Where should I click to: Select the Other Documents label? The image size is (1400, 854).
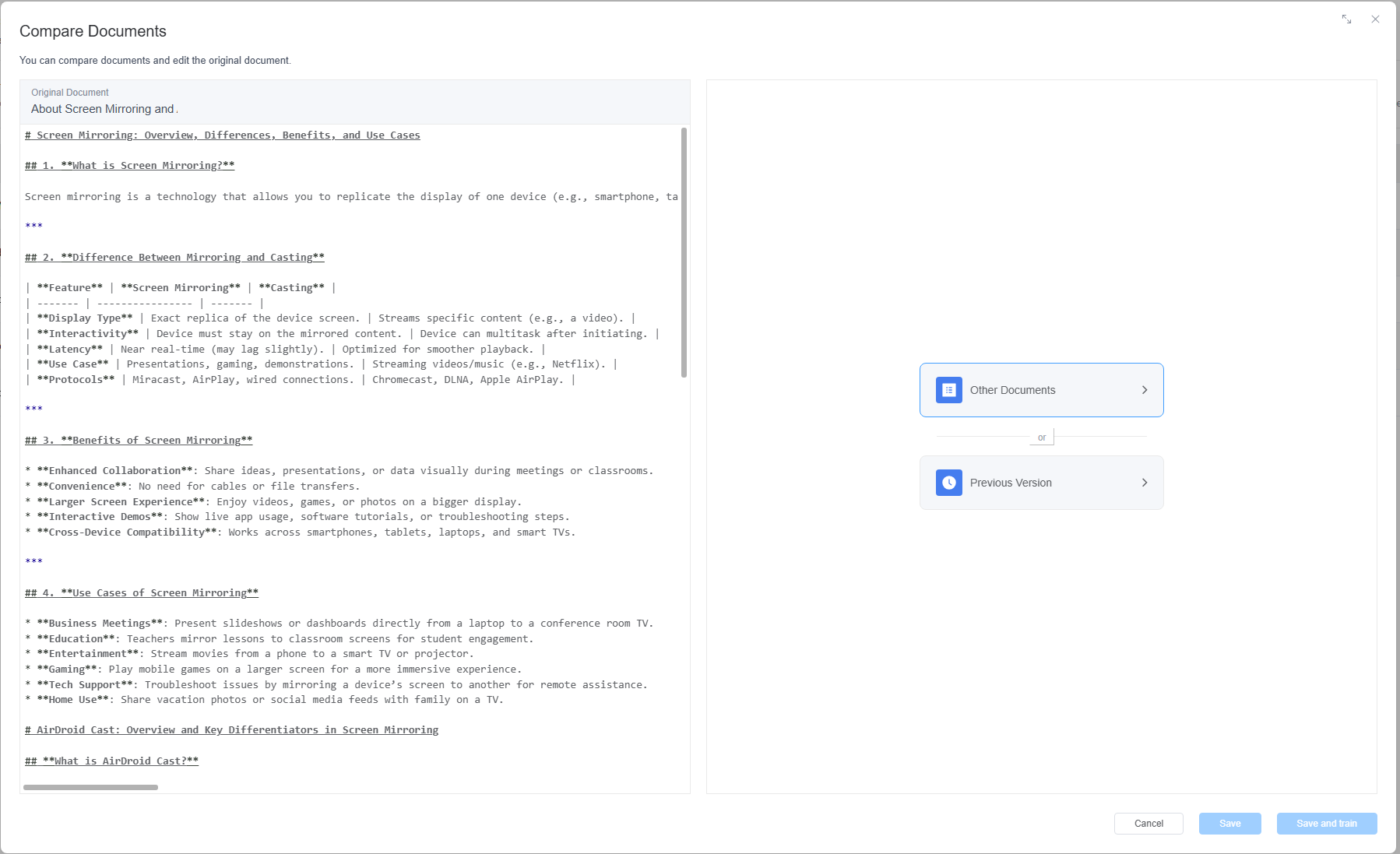click(1012, 390)
